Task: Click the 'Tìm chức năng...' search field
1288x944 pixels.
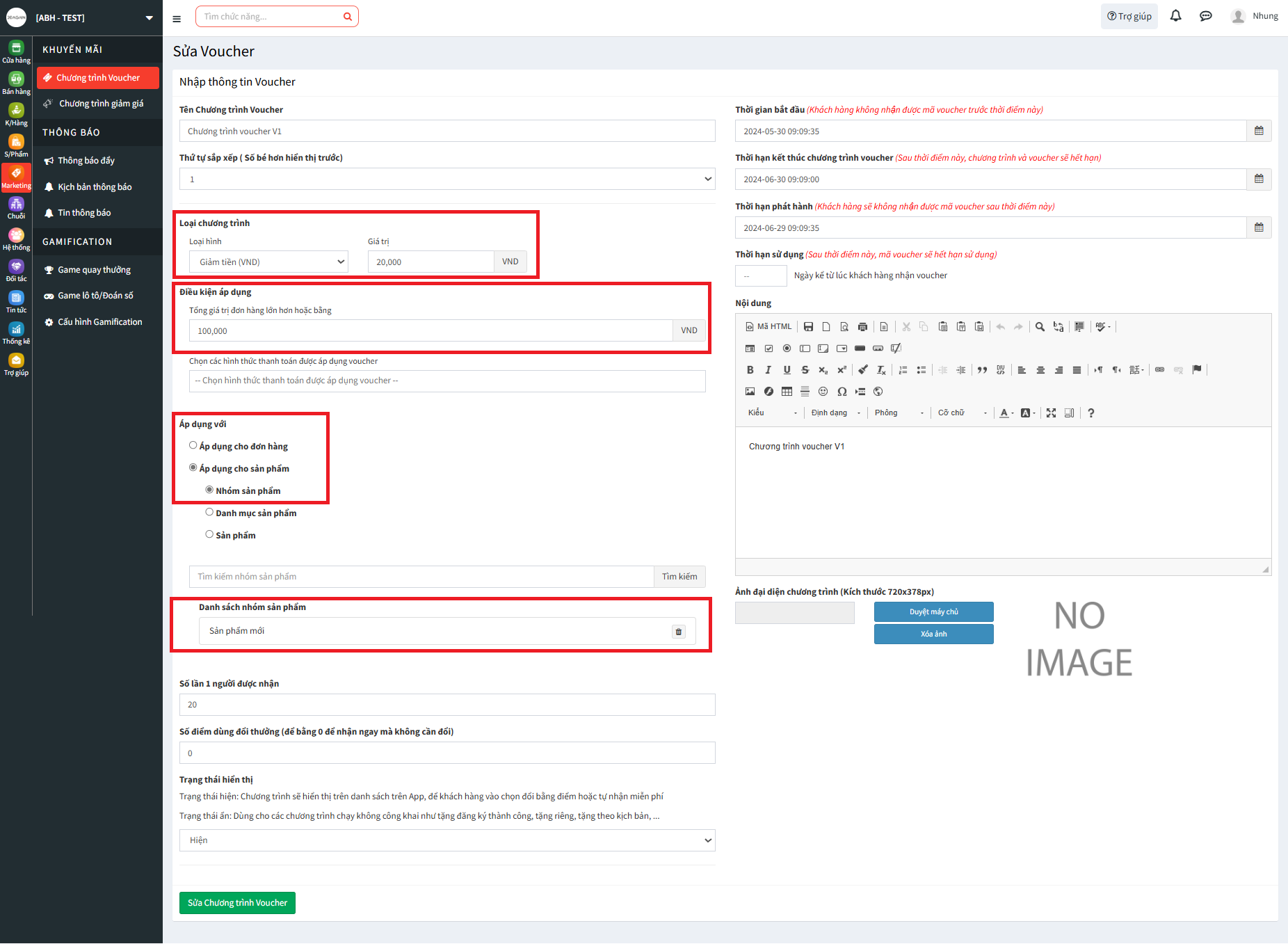Action: click(x=277, y=17)
